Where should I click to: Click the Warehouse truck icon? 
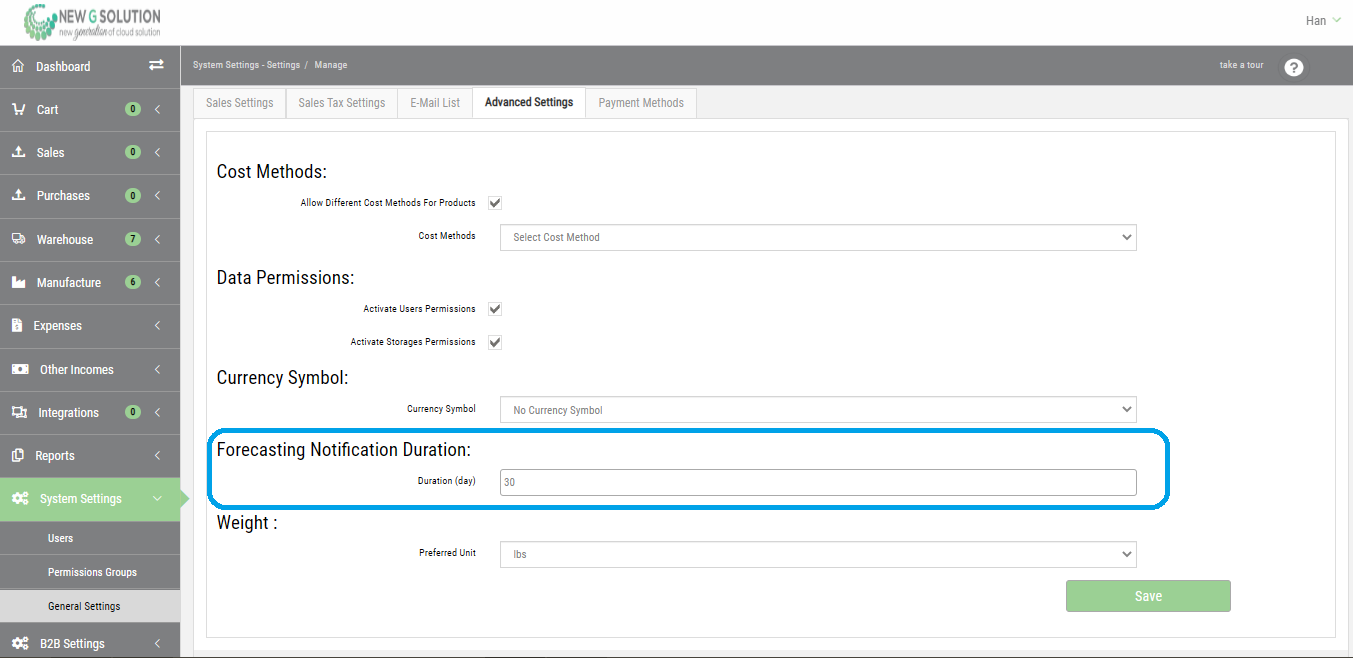pos(18,239)
